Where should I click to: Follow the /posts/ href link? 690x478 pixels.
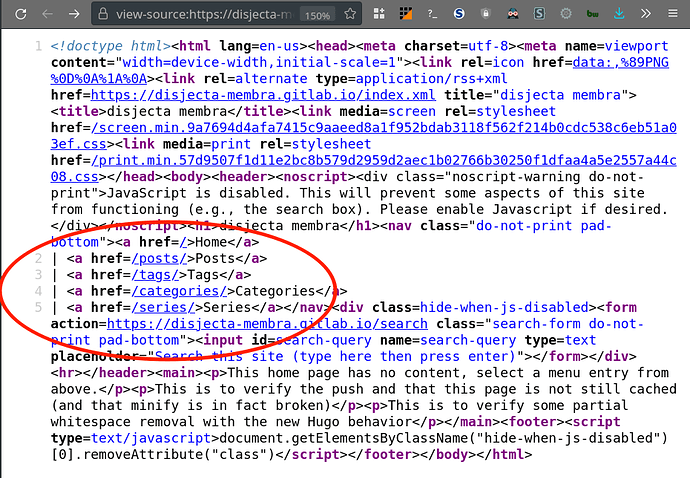[x=159, y=258]
